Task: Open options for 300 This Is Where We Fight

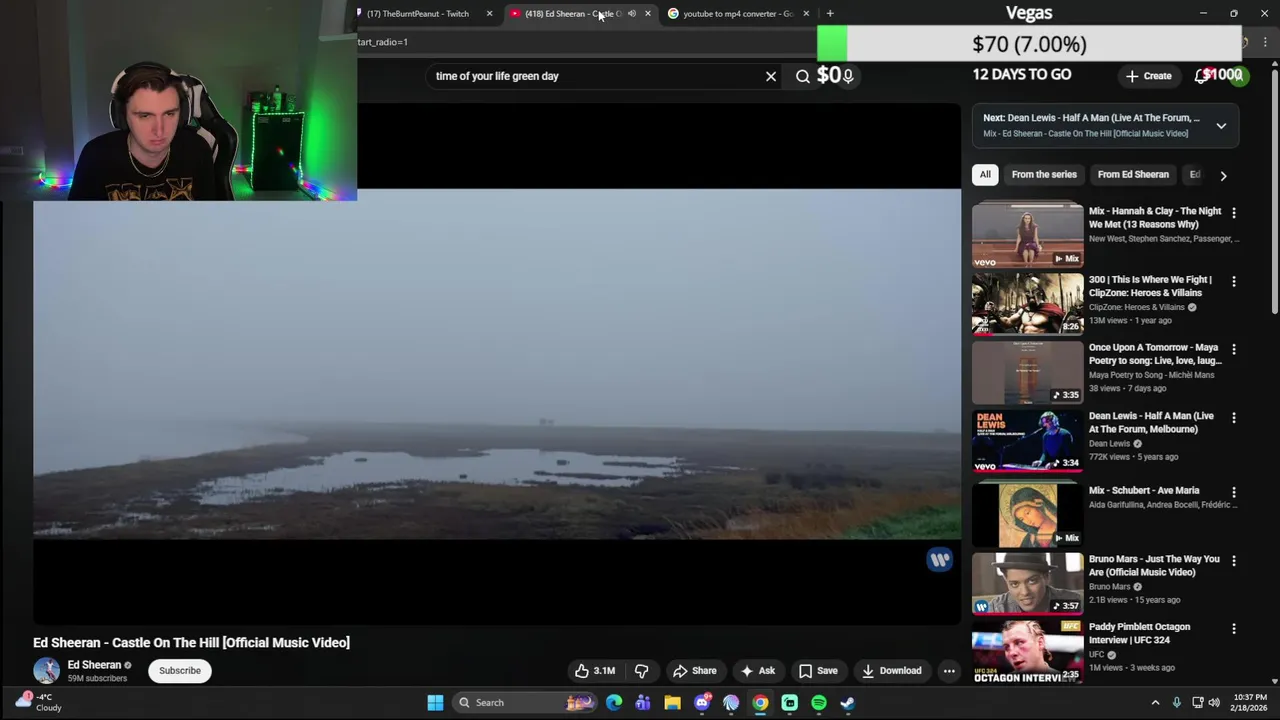Action: tap(1234, 282)
